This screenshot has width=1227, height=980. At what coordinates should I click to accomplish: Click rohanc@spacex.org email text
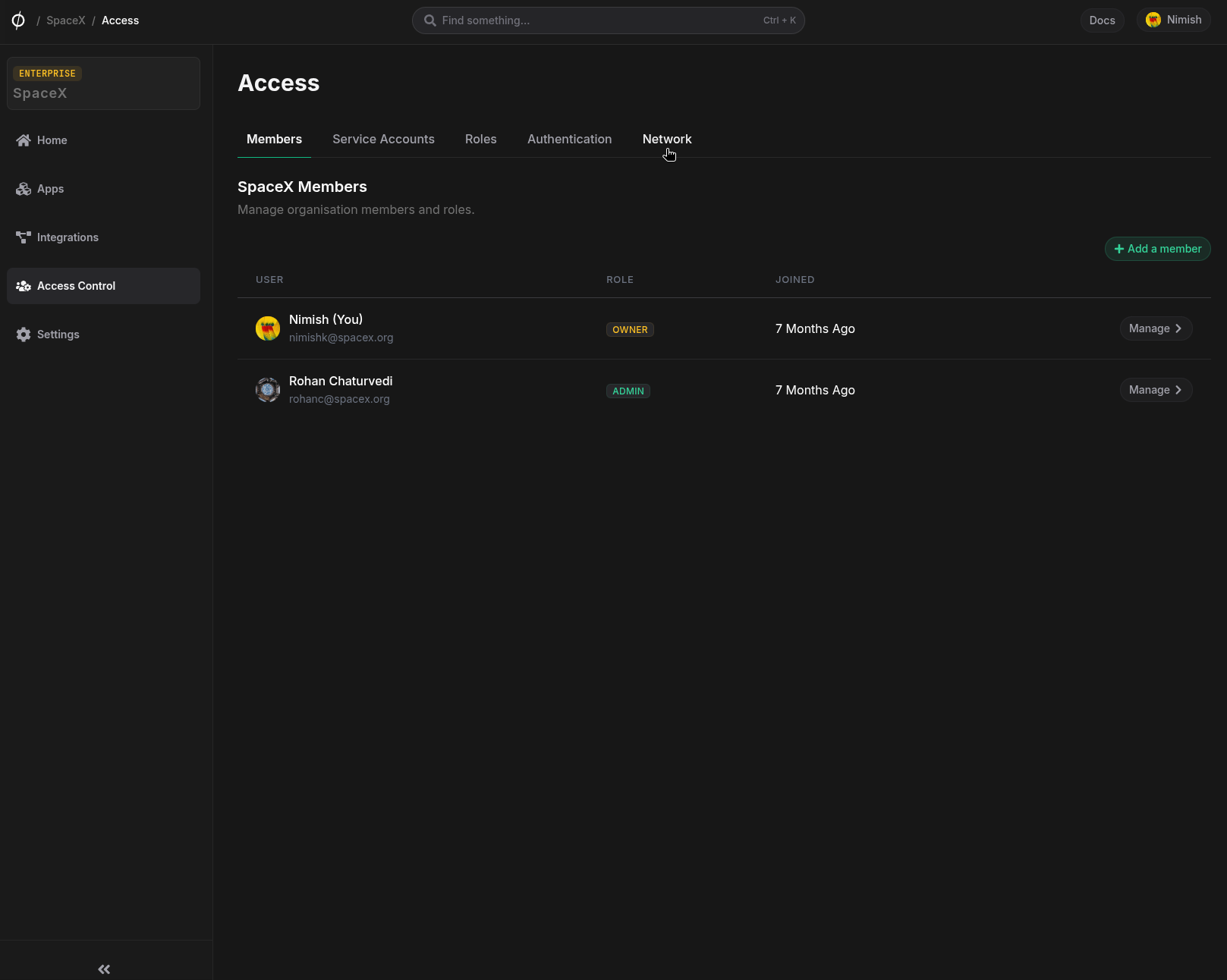(339, 399)
